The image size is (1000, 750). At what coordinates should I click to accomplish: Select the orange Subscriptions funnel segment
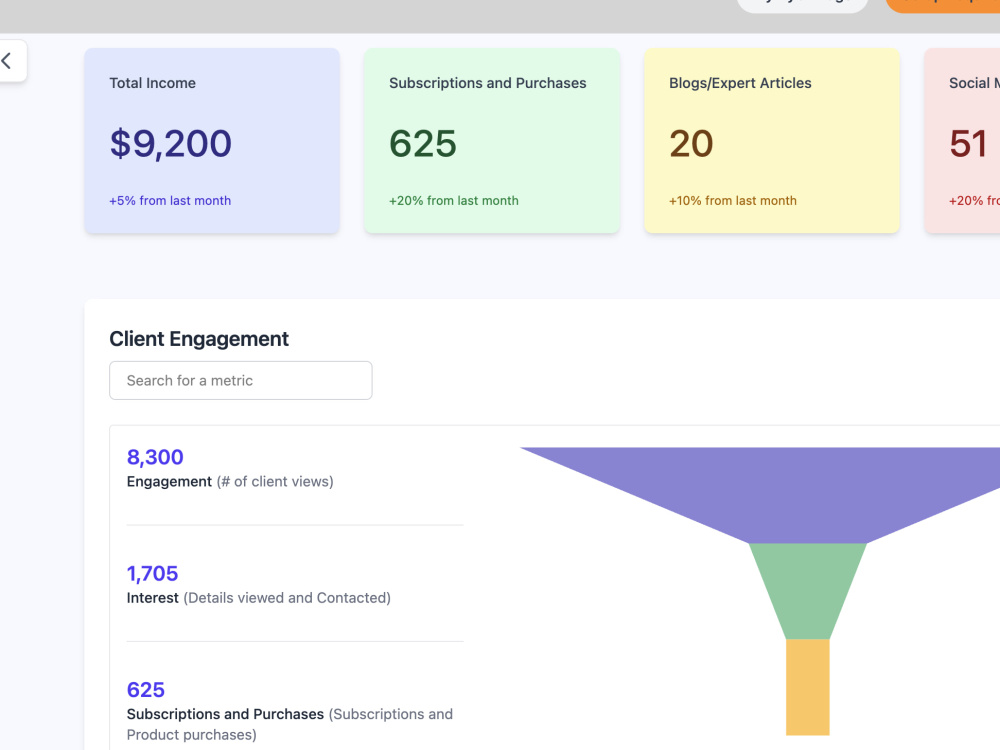point(807,687)
